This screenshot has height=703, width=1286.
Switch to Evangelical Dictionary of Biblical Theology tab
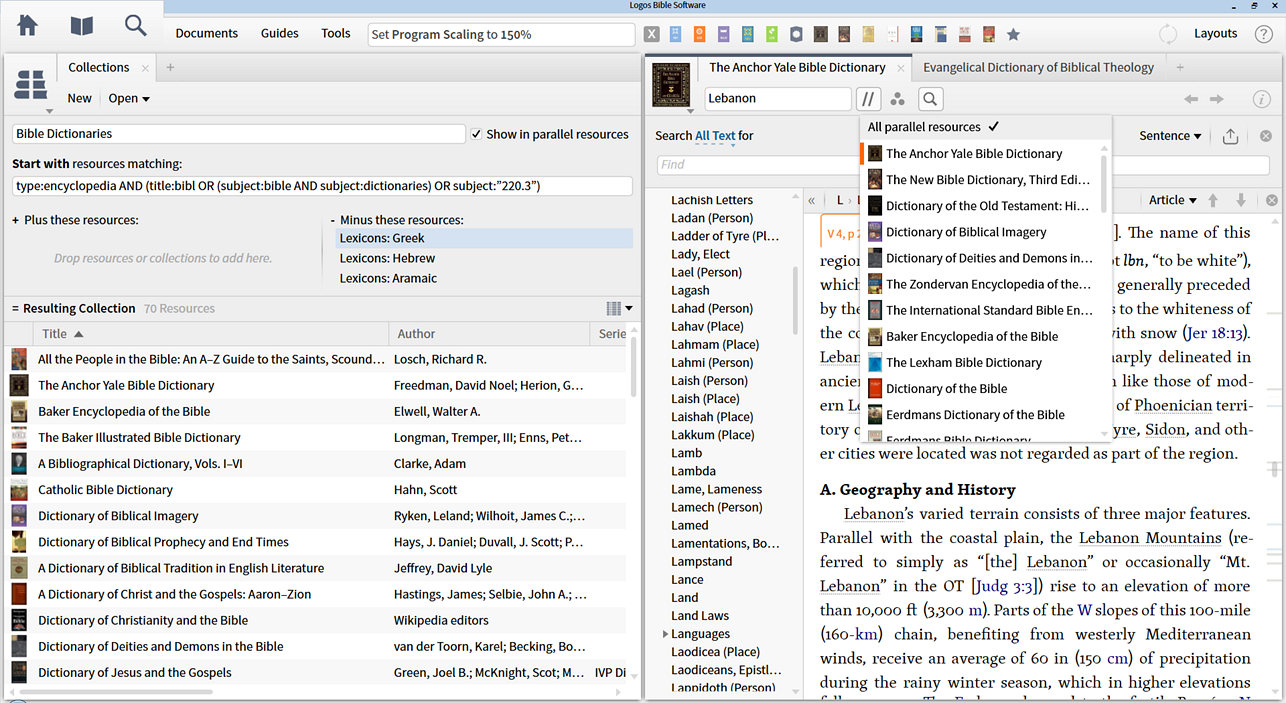[1038, 67]
